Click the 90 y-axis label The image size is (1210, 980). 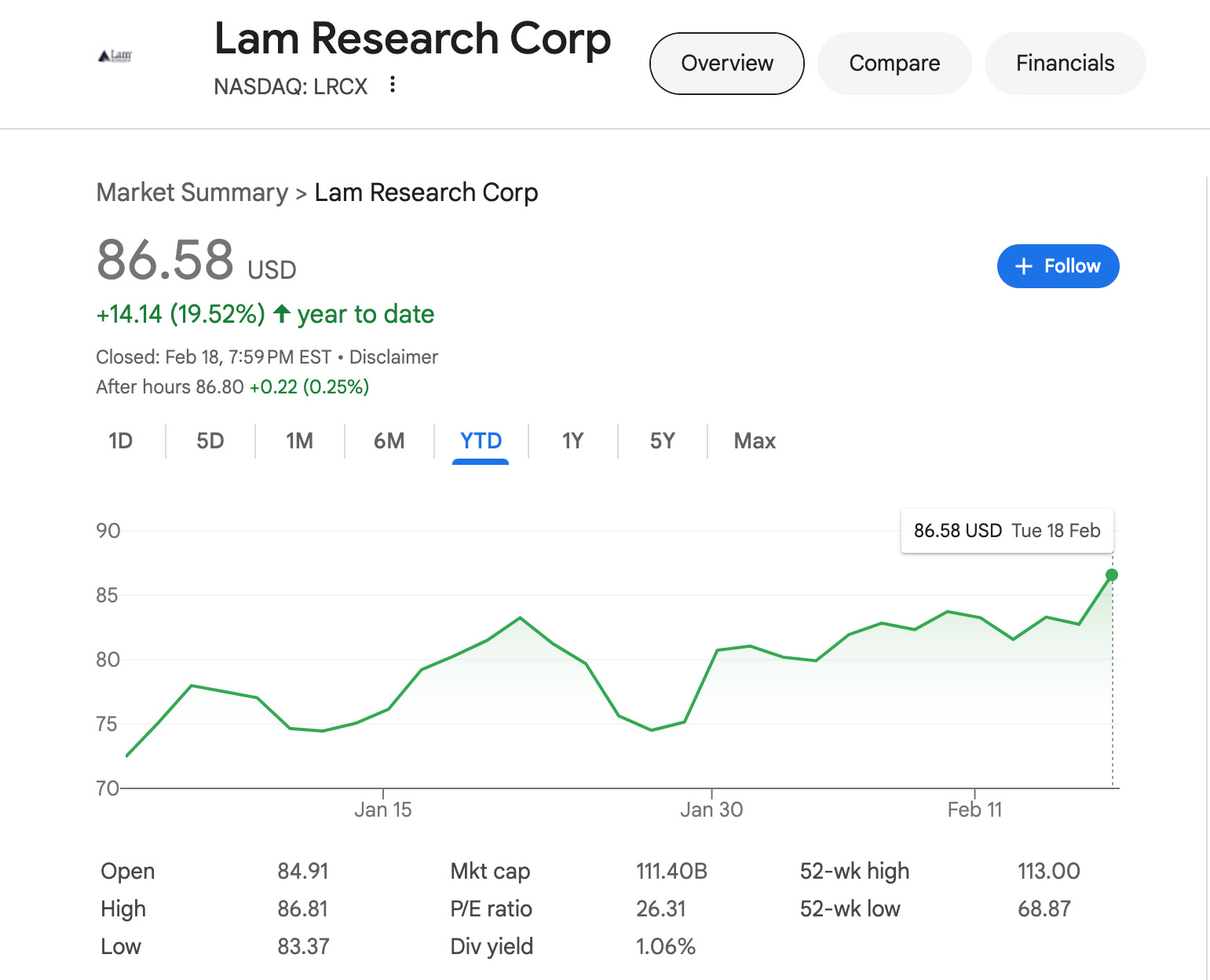pos(108,531)
